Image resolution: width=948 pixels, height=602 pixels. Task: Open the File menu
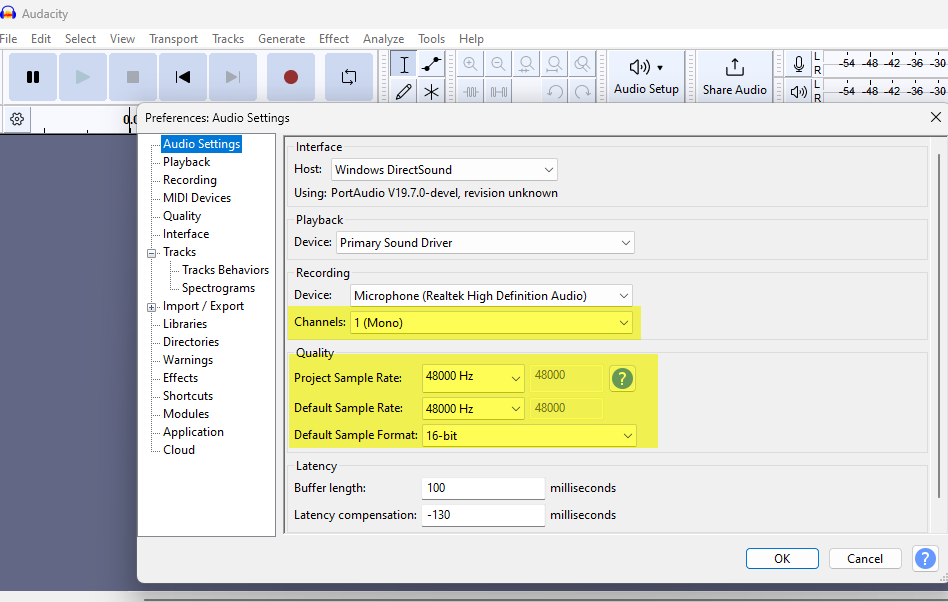tap(8, 39)
